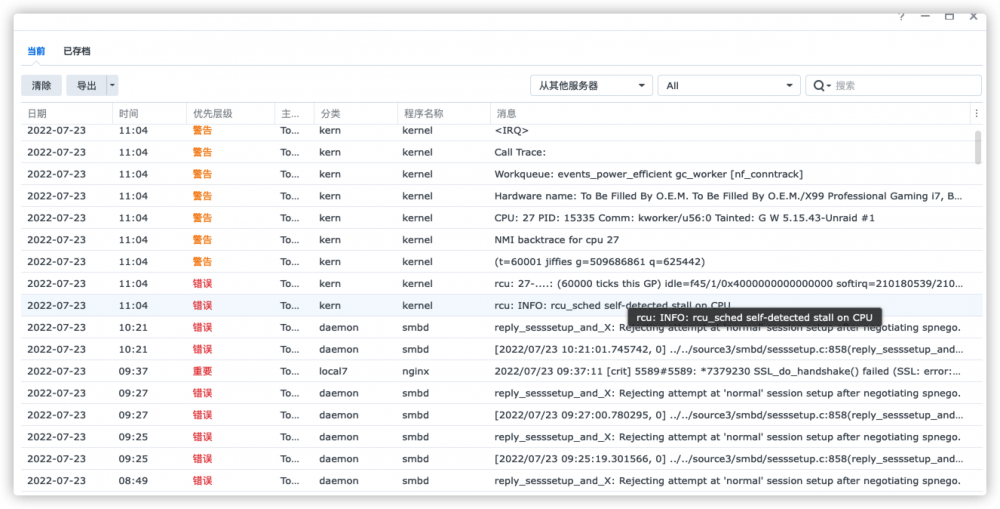
Task: Click the window help question mark icon
Action: tap(901, 17)
